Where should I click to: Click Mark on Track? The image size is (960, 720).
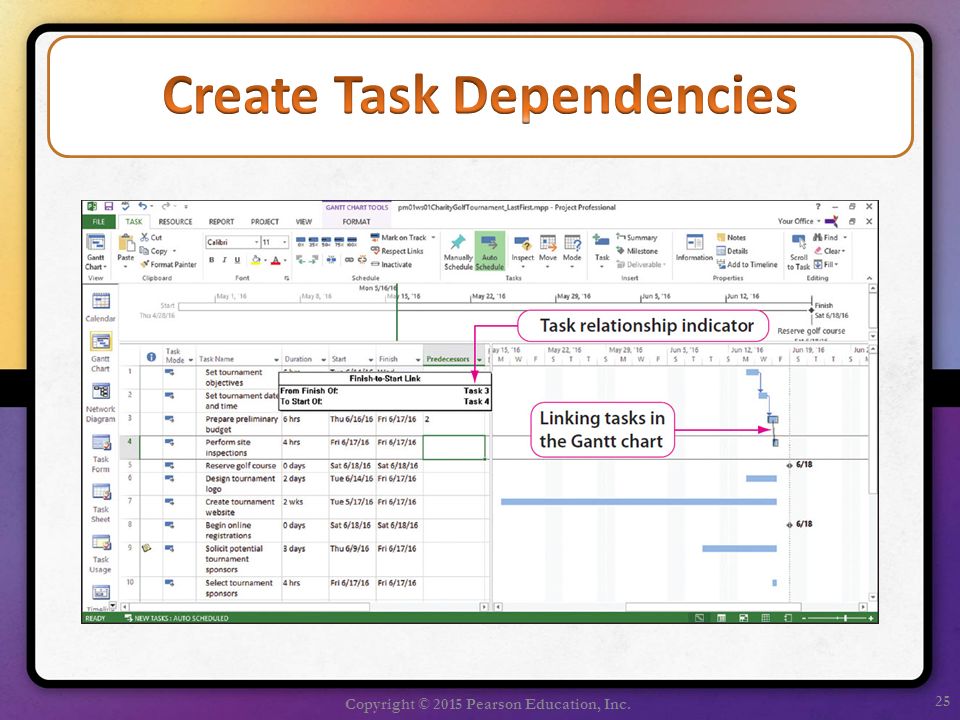click(398, 238)
